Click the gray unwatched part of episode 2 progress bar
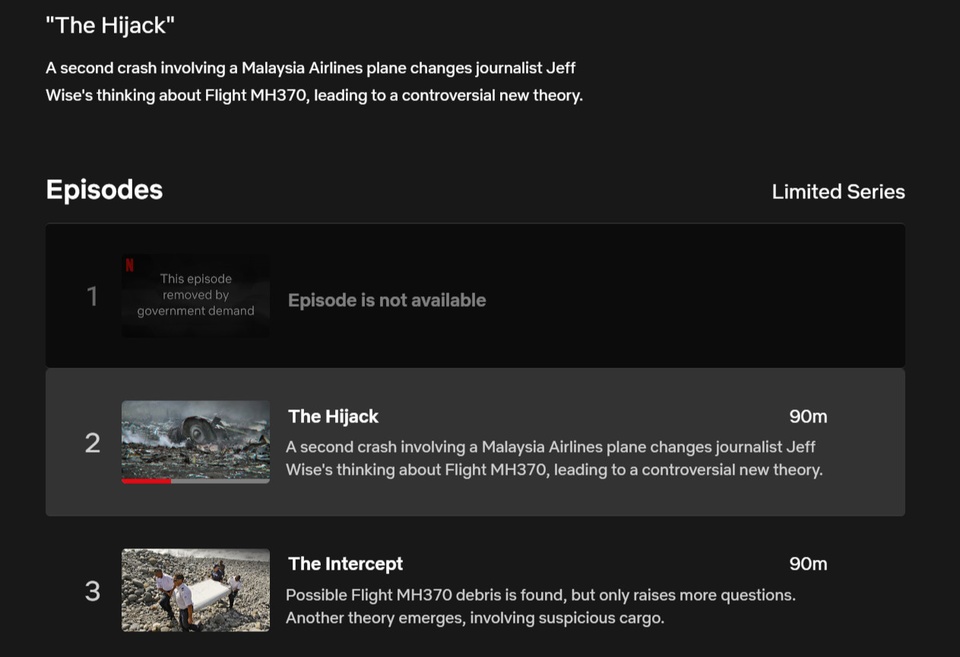 pyautogui.click(x=220, y=481)
